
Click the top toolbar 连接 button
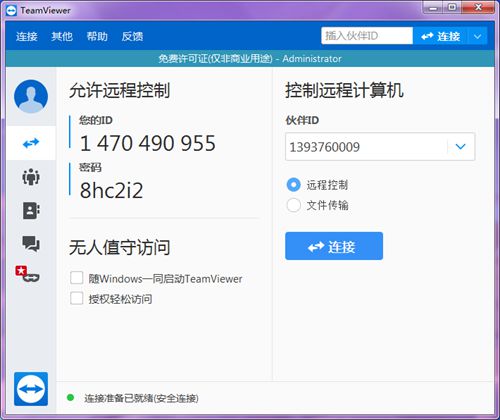coord(441,36)
